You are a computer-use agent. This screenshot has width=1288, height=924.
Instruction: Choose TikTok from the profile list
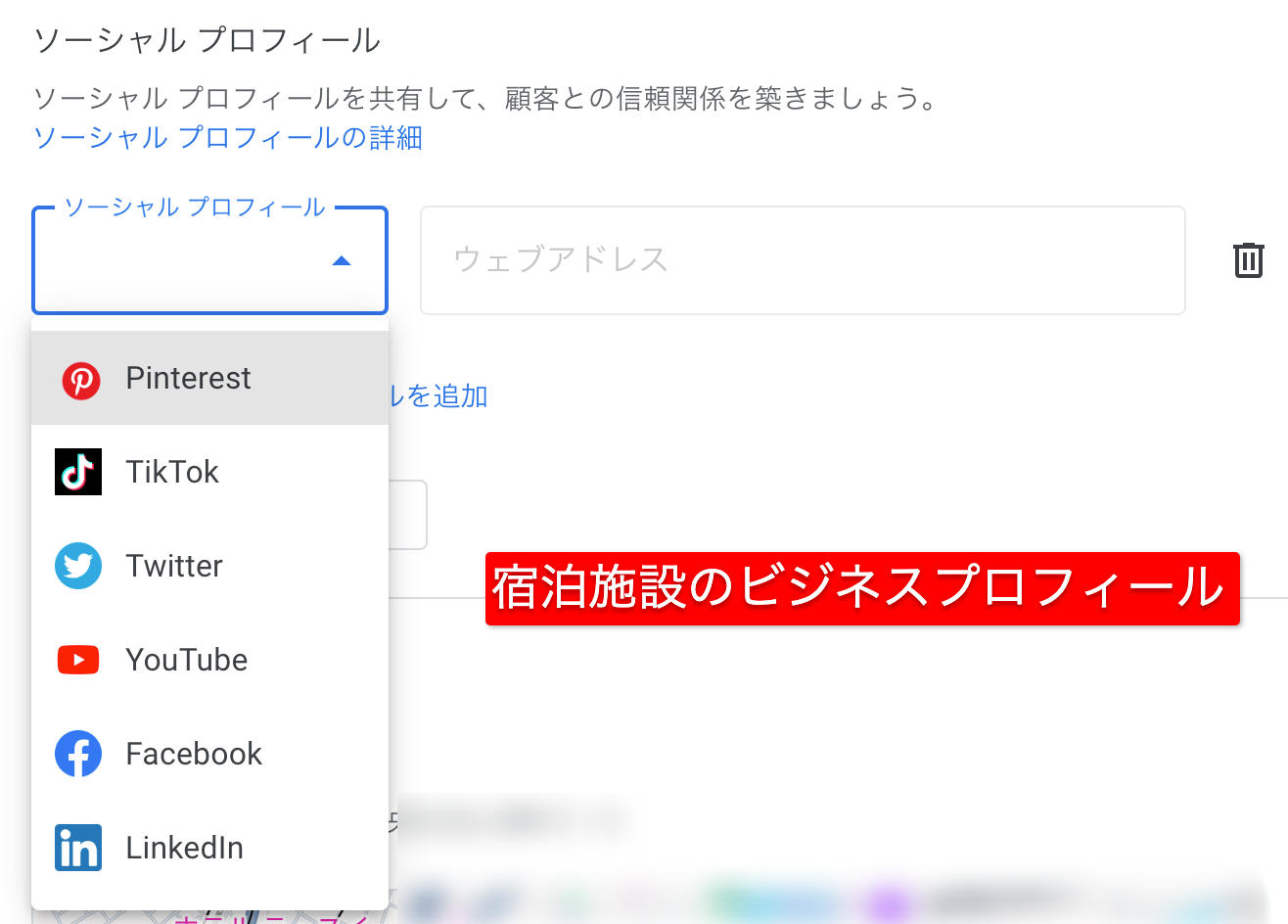click(209, 472)
